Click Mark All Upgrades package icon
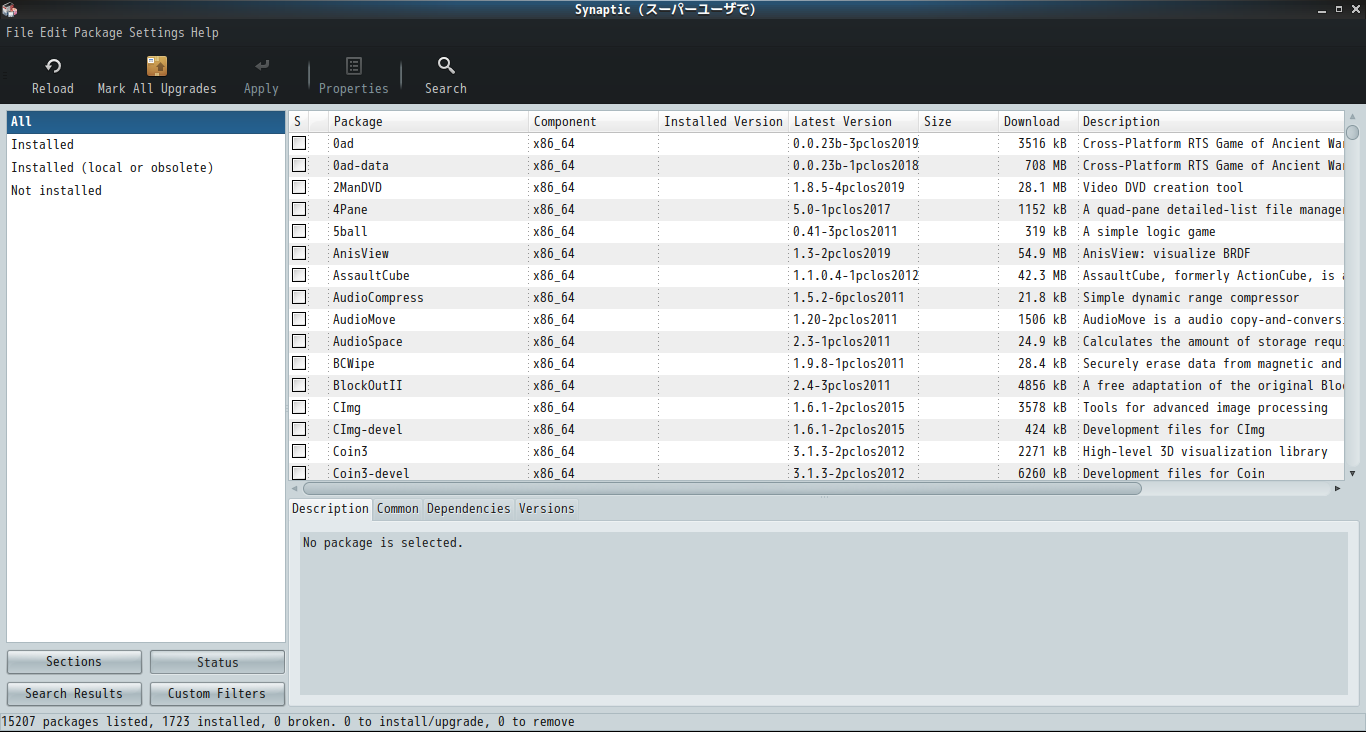Viewport: 1366px width, 732px height. (x=157, y=66)
